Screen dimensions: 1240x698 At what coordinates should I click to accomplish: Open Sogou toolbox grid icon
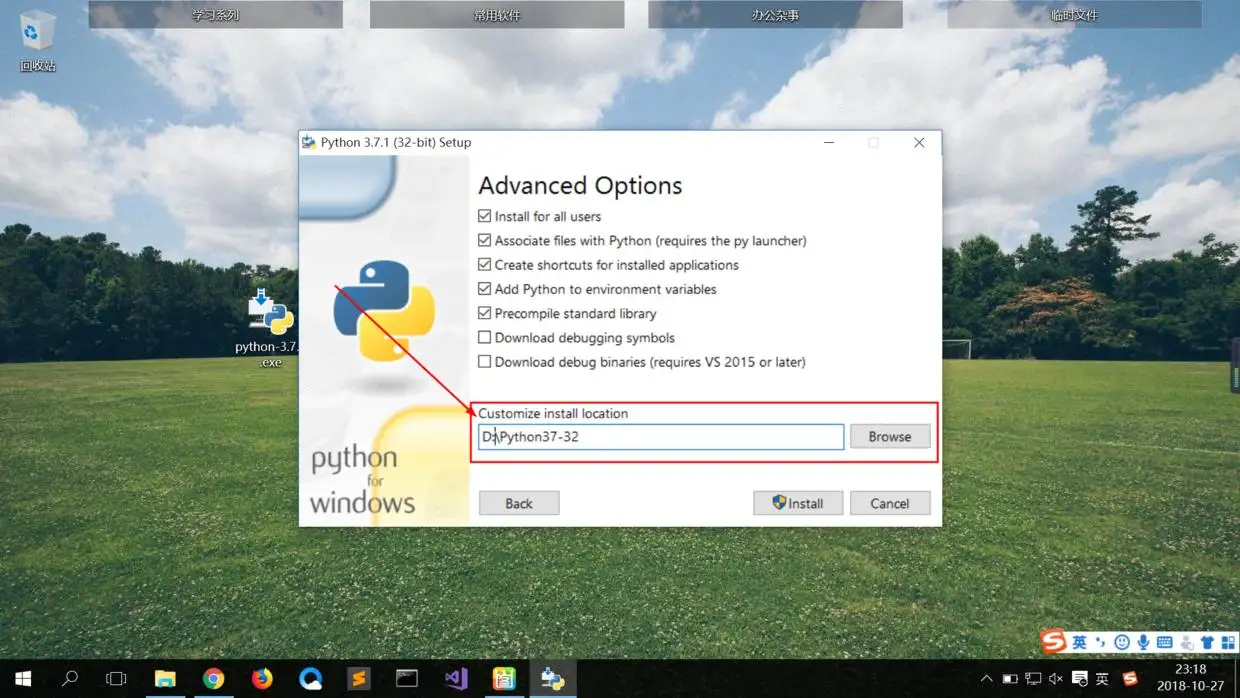(1228, 642)
